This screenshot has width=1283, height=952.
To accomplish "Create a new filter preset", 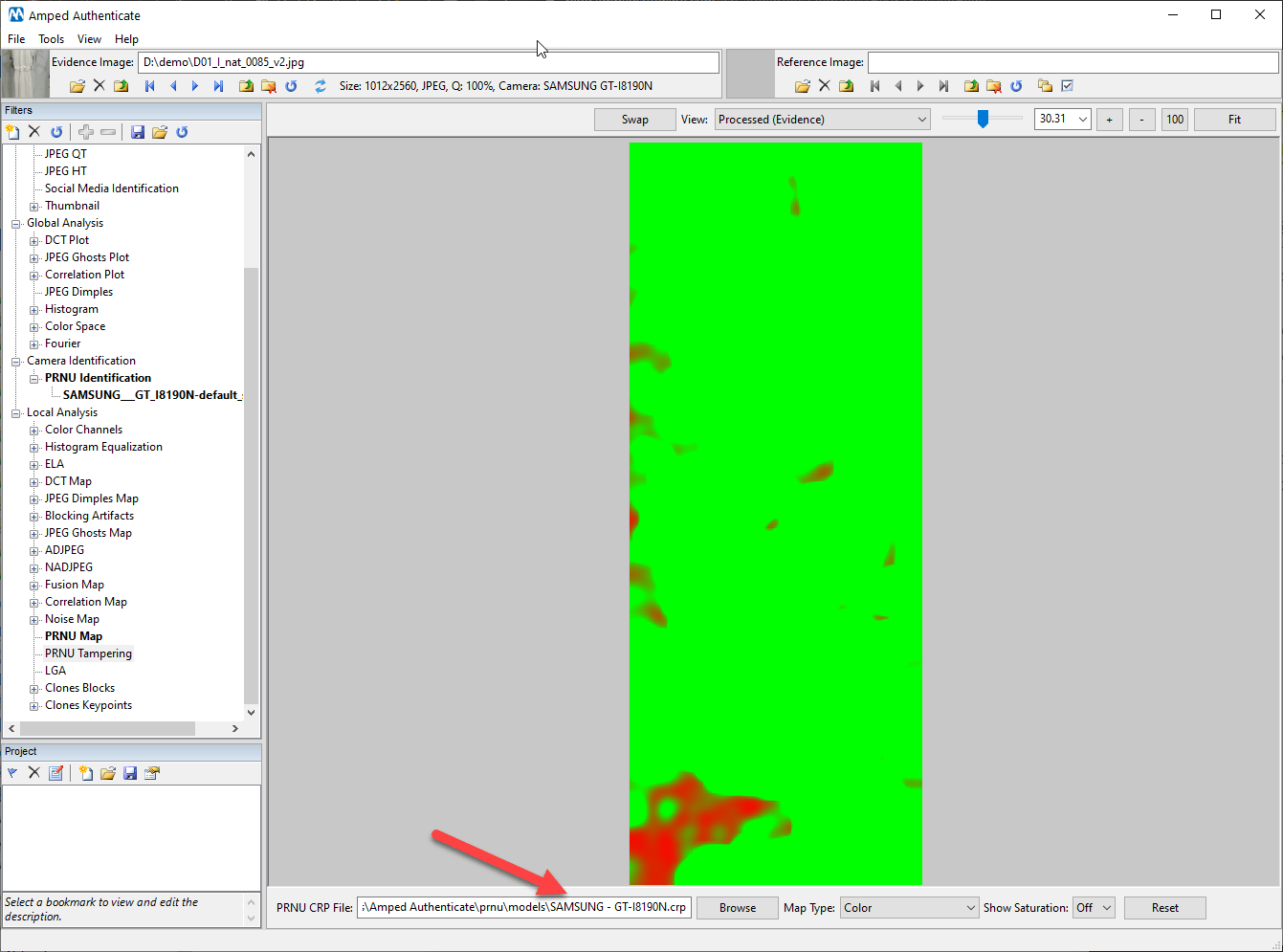I will [x=11, y=132].
